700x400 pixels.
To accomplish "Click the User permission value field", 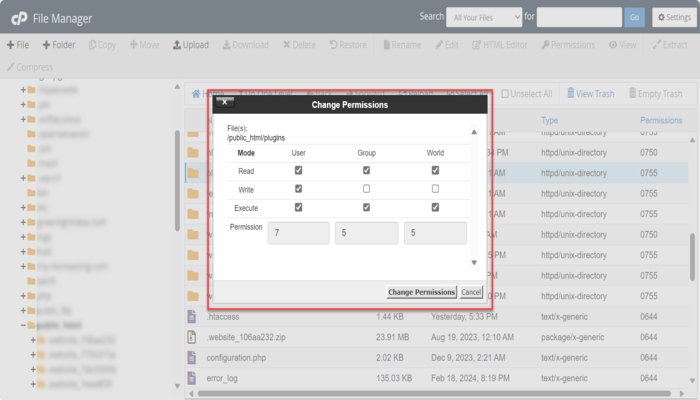I will click(298, 233).
